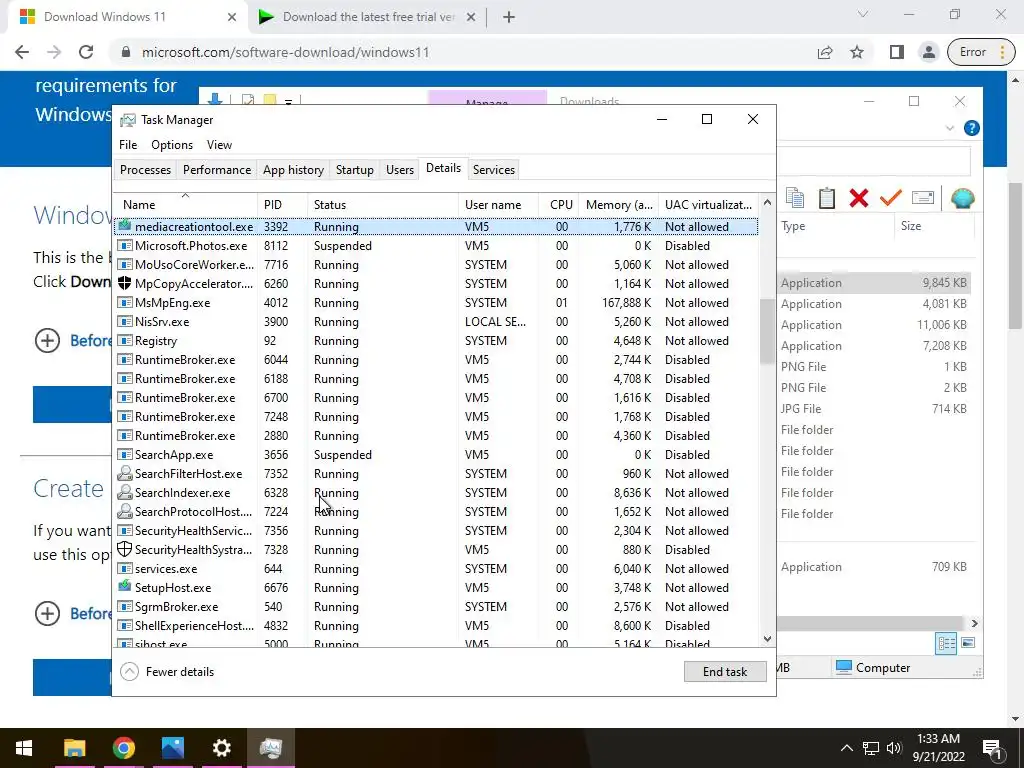Click the globe shell icon in Explorer
This screenshot has height=768, width=1024.
click(x=963, y=198)
